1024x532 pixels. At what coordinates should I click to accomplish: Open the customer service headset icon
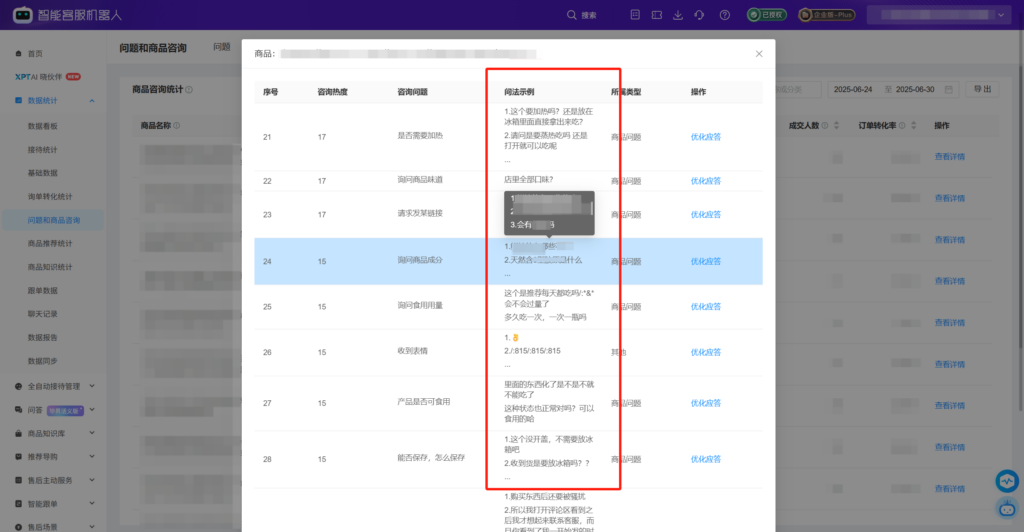(x=699, y=15)
